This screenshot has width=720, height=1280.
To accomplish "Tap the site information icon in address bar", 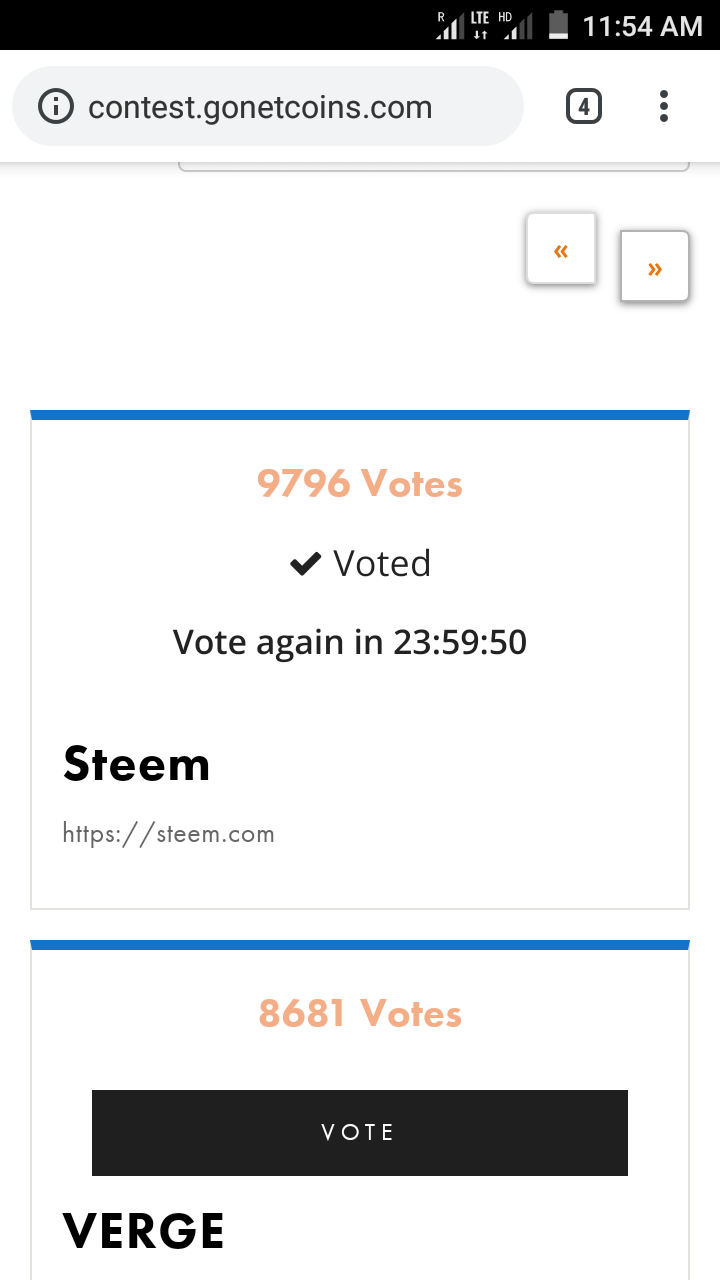I will [x=55, y=106].
